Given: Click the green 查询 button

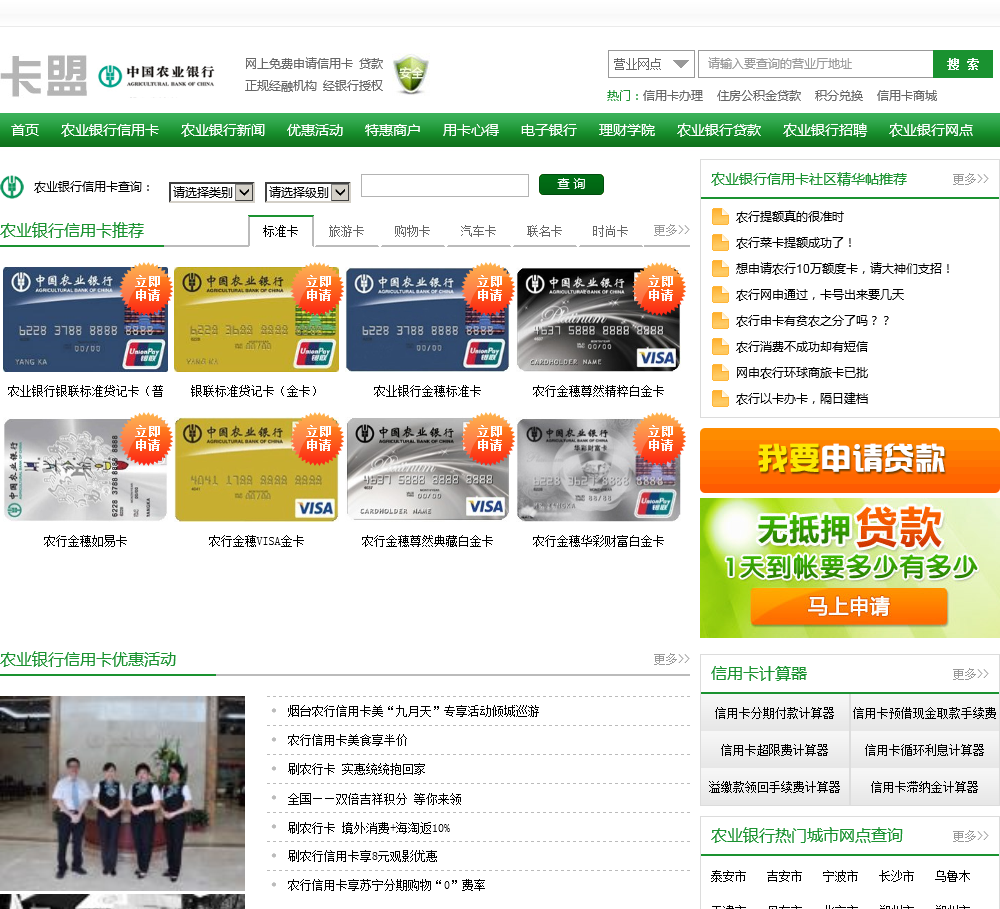Looking at the screenshot, I should (571, 184).
